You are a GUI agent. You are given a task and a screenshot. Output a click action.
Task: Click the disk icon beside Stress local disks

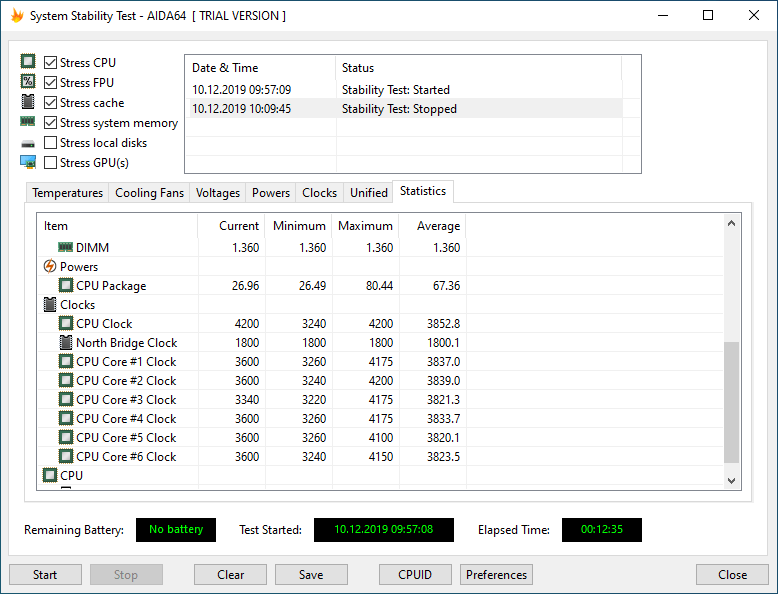28,144
